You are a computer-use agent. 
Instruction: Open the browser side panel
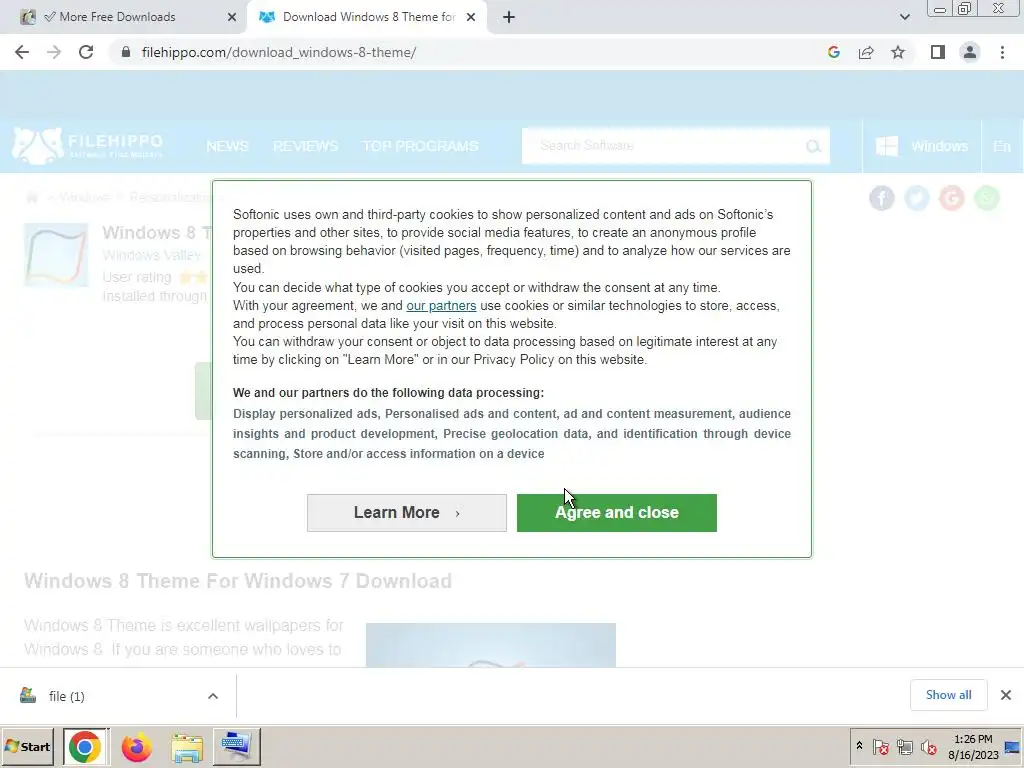pos(938,52)
